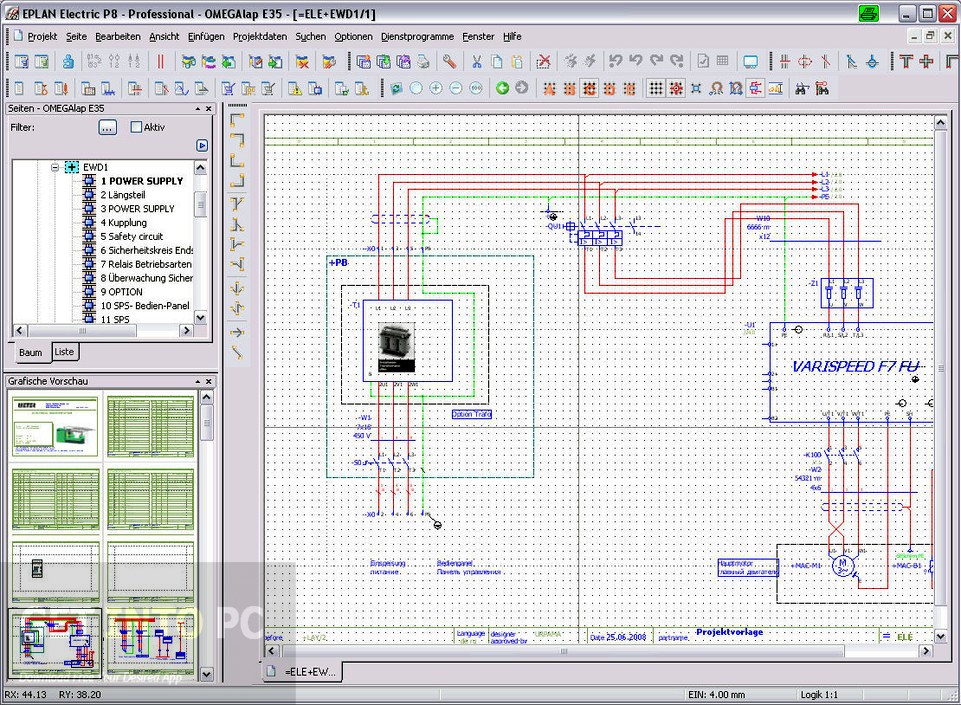Click the green refresh redraw icon

(x=396, y=88)
